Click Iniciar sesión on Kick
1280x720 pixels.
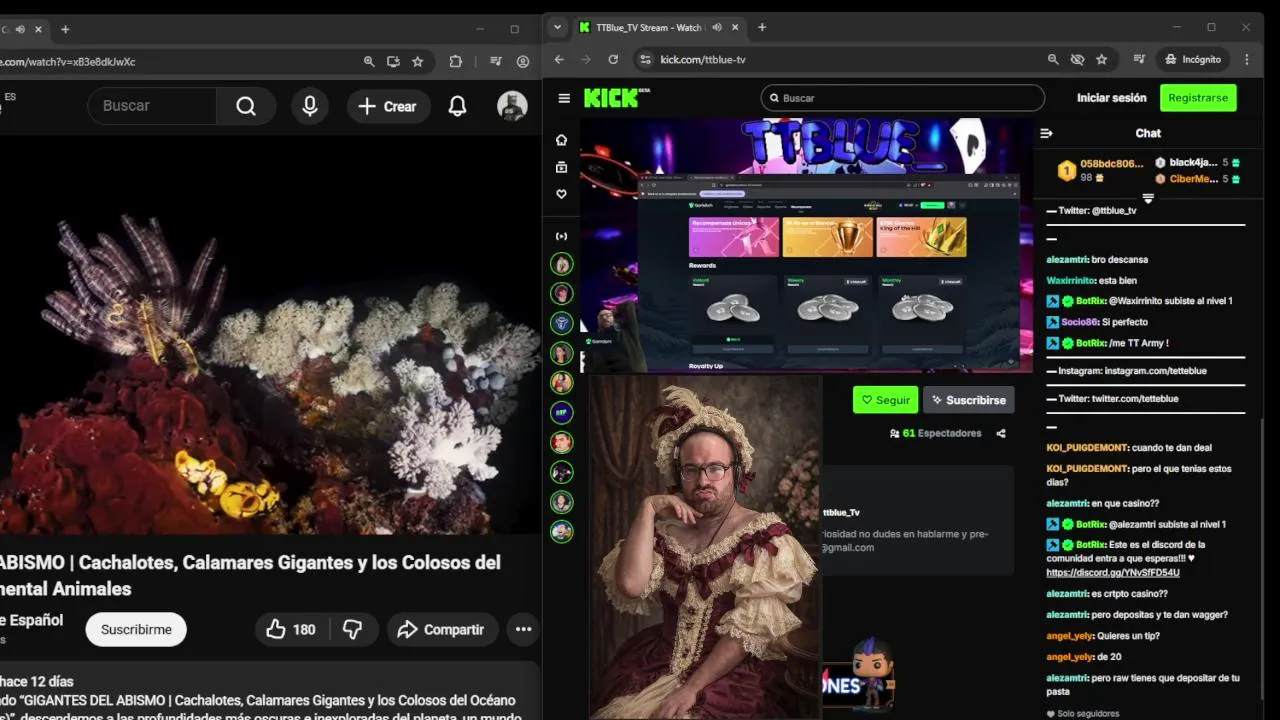[1111, 98]
